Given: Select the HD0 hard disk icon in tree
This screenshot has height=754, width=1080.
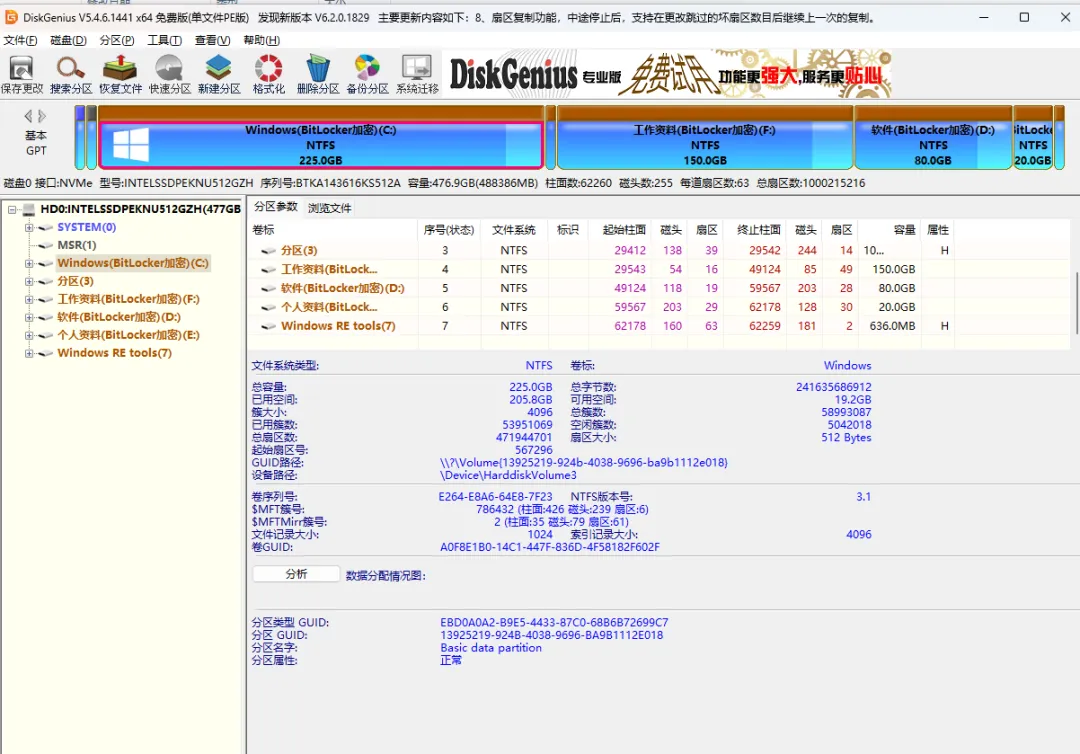Looking at the screenshot, I should 29,209.
